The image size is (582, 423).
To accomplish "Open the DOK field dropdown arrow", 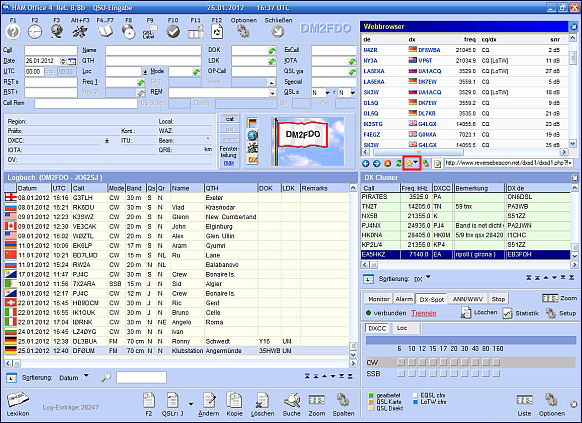I will 272,51.
